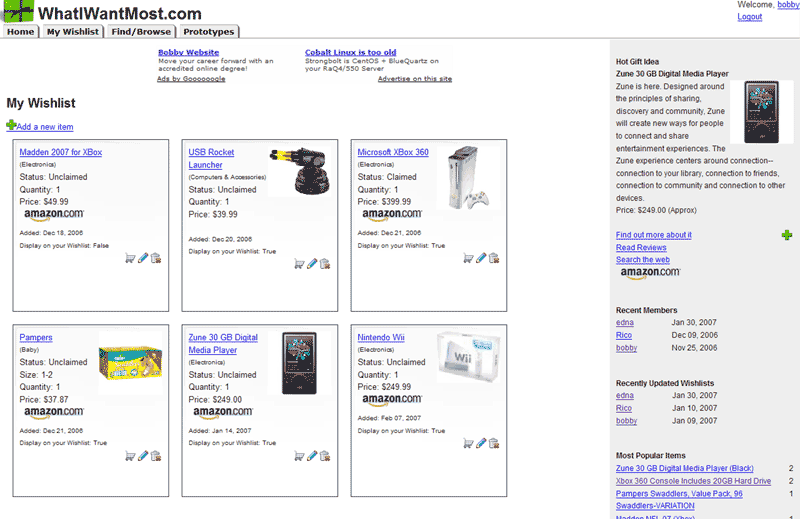Open Zune 30 GB (Black) popular item

click(x=684, y=468)
